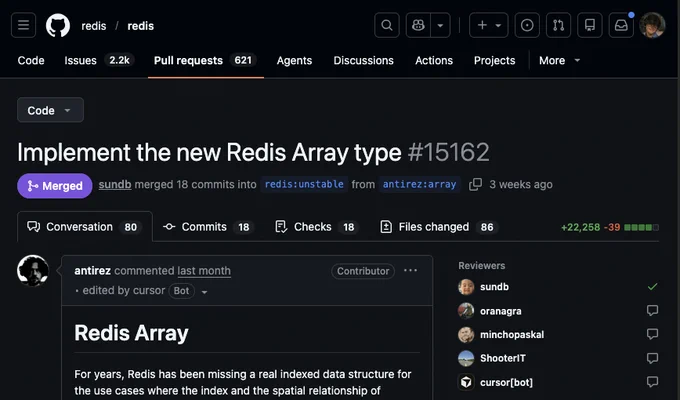Open the pull requests icon in header

[x=559, y=25]
